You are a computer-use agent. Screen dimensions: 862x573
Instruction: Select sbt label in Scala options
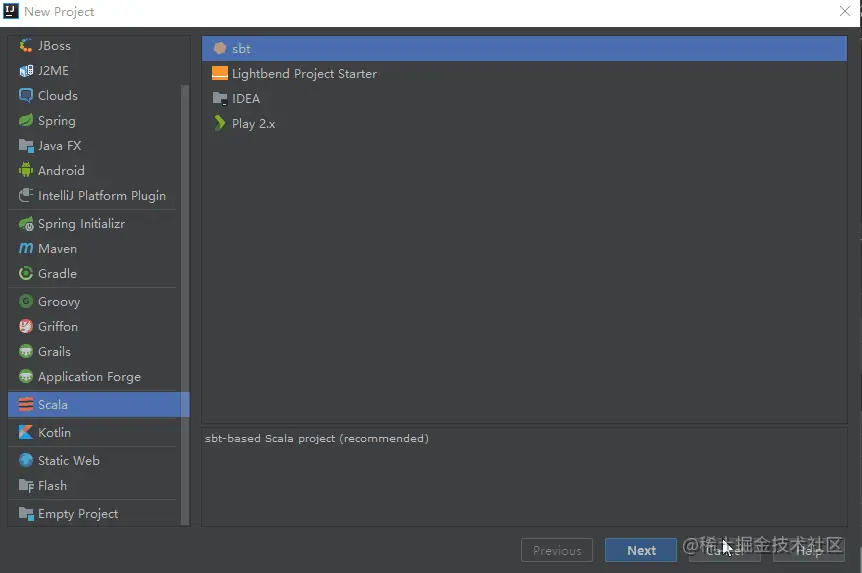[241, 48]
